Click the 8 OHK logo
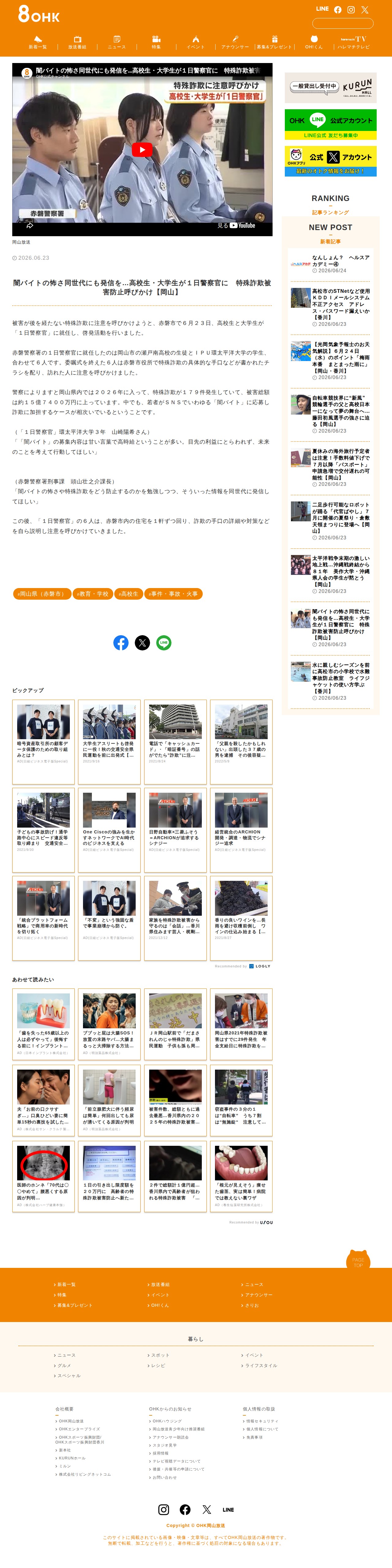 [39, 13]
